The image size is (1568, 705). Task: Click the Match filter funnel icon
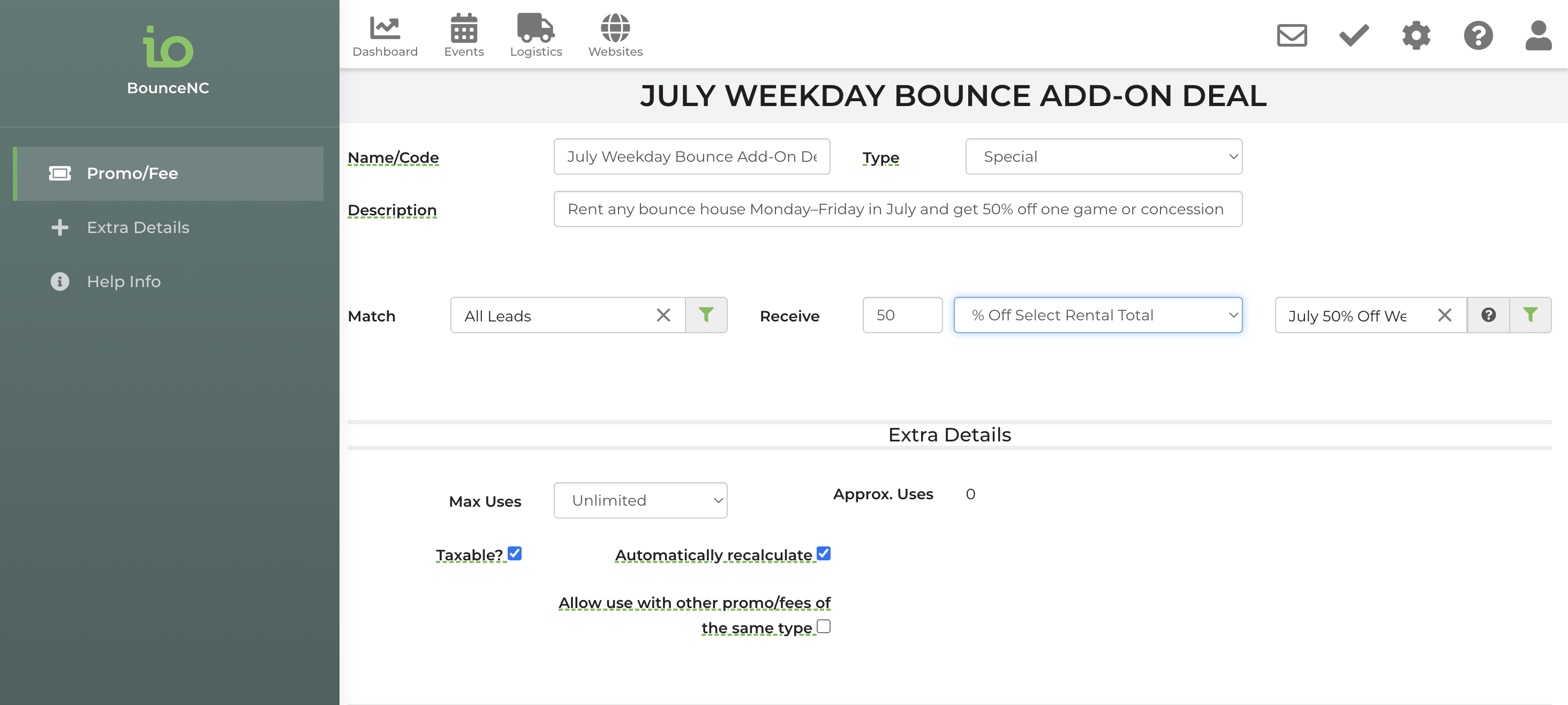[706, 315]
